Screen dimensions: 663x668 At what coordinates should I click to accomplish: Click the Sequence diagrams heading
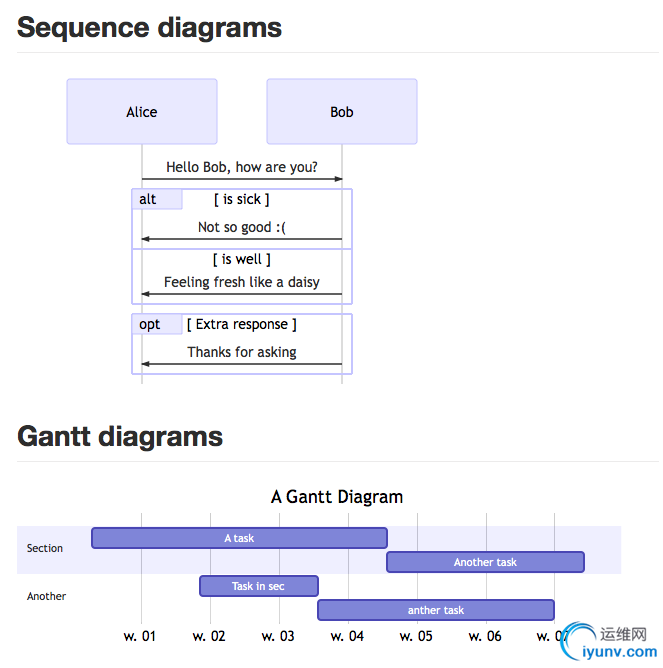(150, 27)
